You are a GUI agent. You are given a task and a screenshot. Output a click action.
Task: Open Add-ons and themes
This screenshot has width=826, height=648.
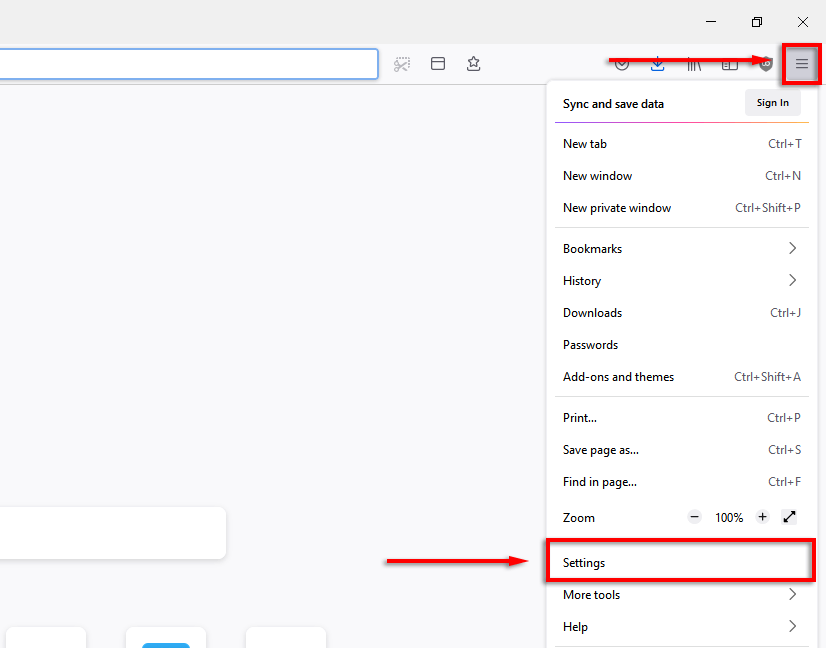[682, 377]
